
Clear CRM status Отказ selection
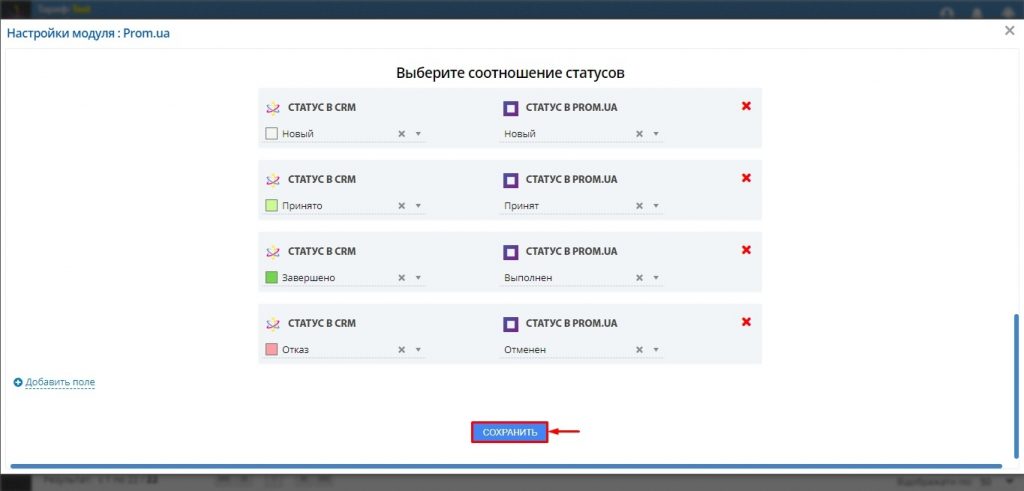pyautogui.click(x=402, y=349)
